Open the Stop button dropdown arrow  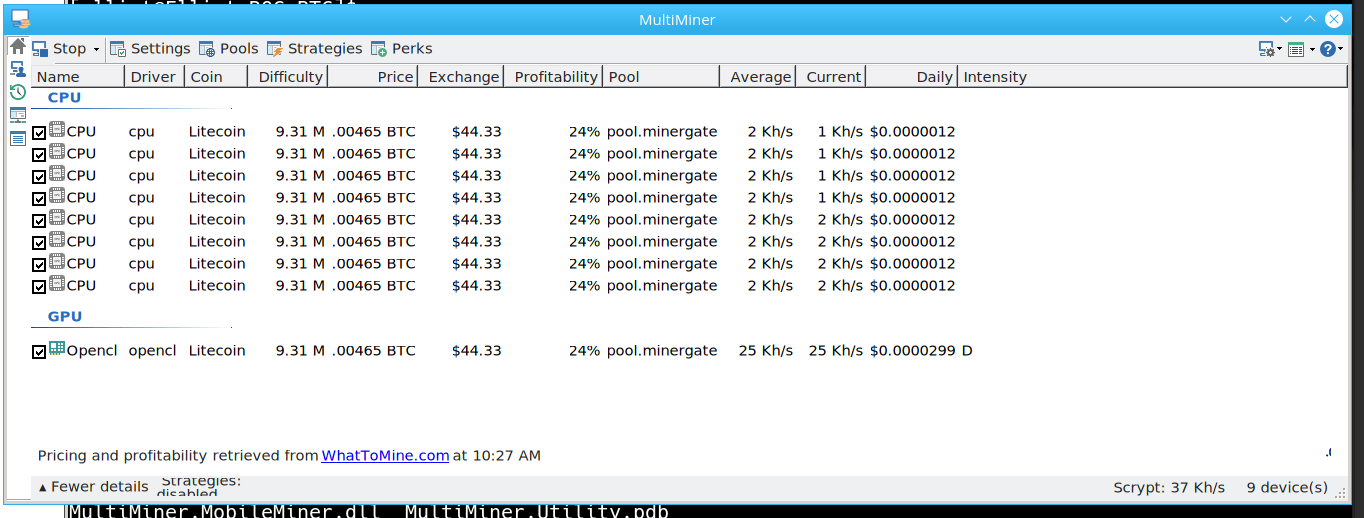[96, 49]
